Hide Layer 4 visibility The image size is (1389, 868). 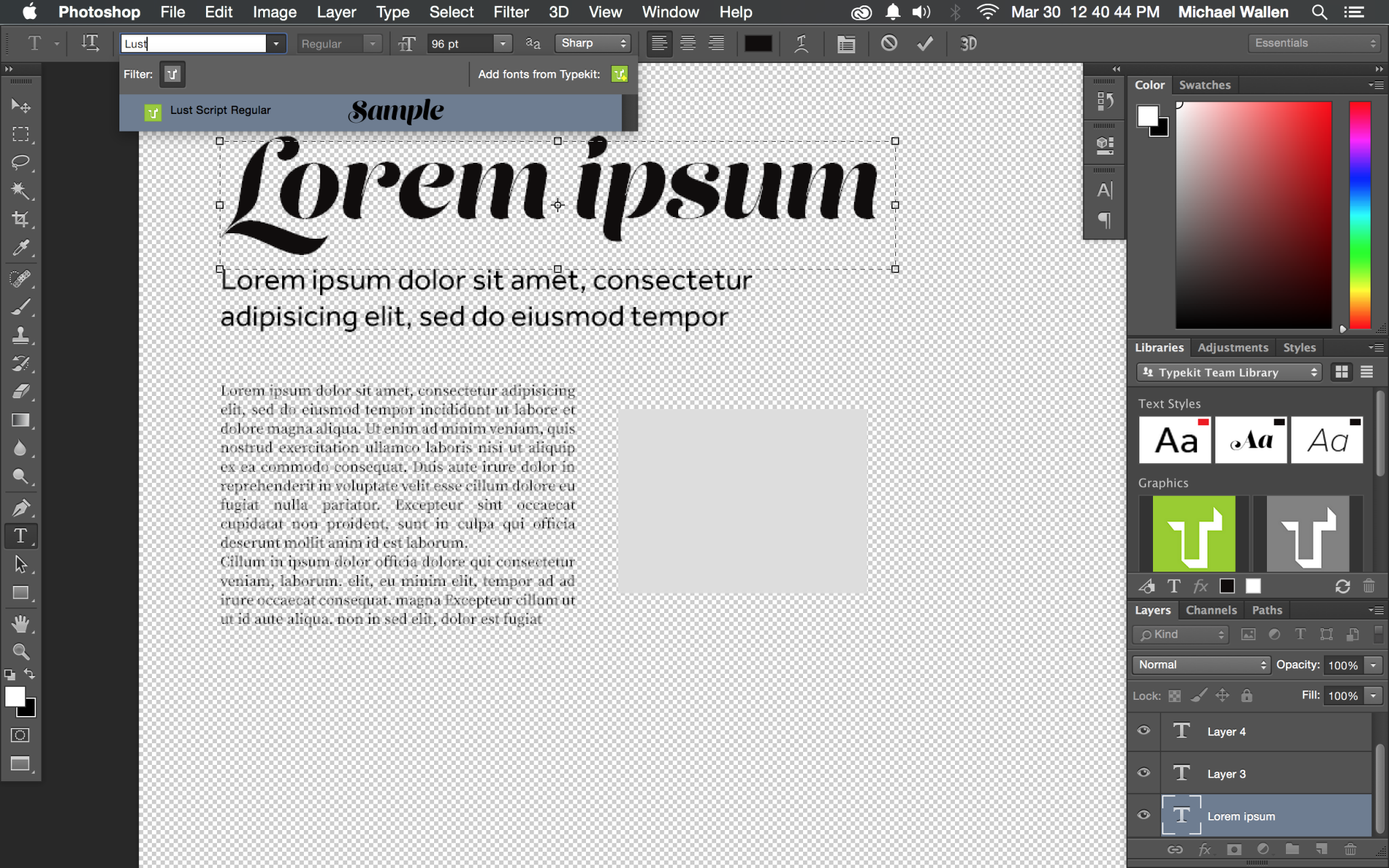pyautogui.click(x=1143, y=731)
